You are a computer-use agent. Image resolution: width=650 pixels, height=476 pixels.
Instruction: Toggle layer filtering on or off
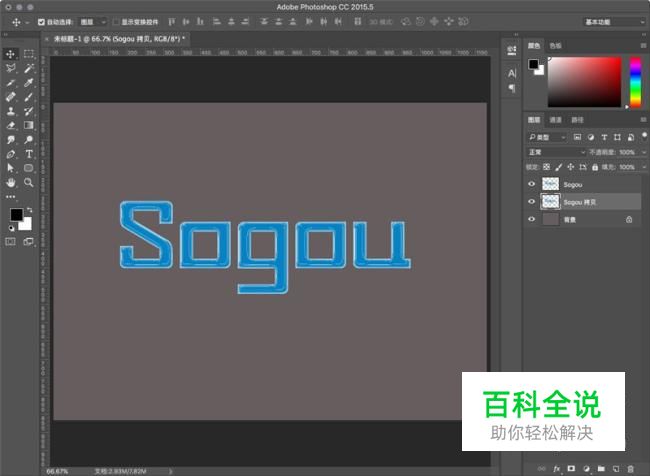(644, 135)
